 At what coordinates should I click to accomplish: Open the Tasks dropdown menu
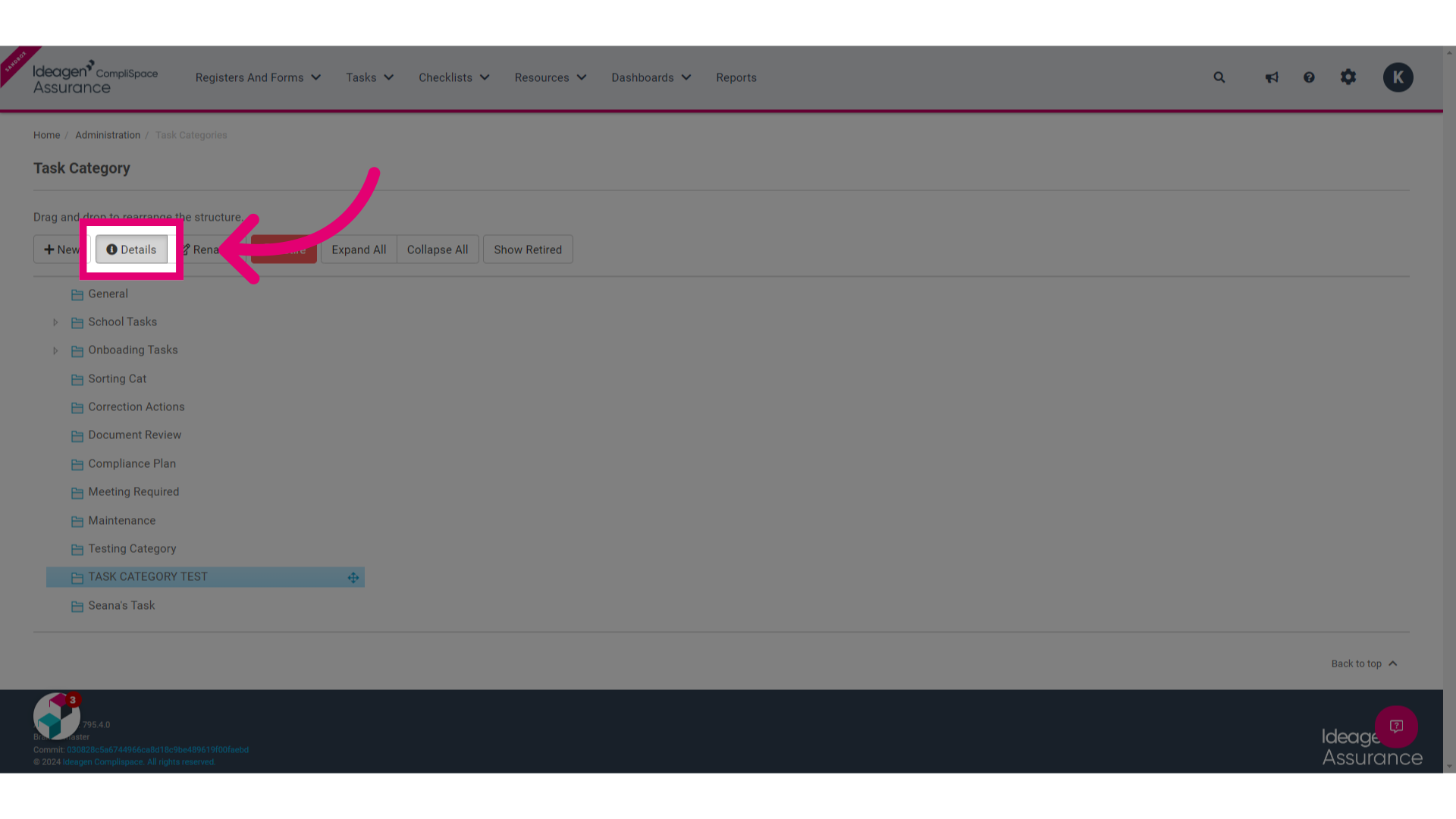pyautogui.click(x=369, y=77)
